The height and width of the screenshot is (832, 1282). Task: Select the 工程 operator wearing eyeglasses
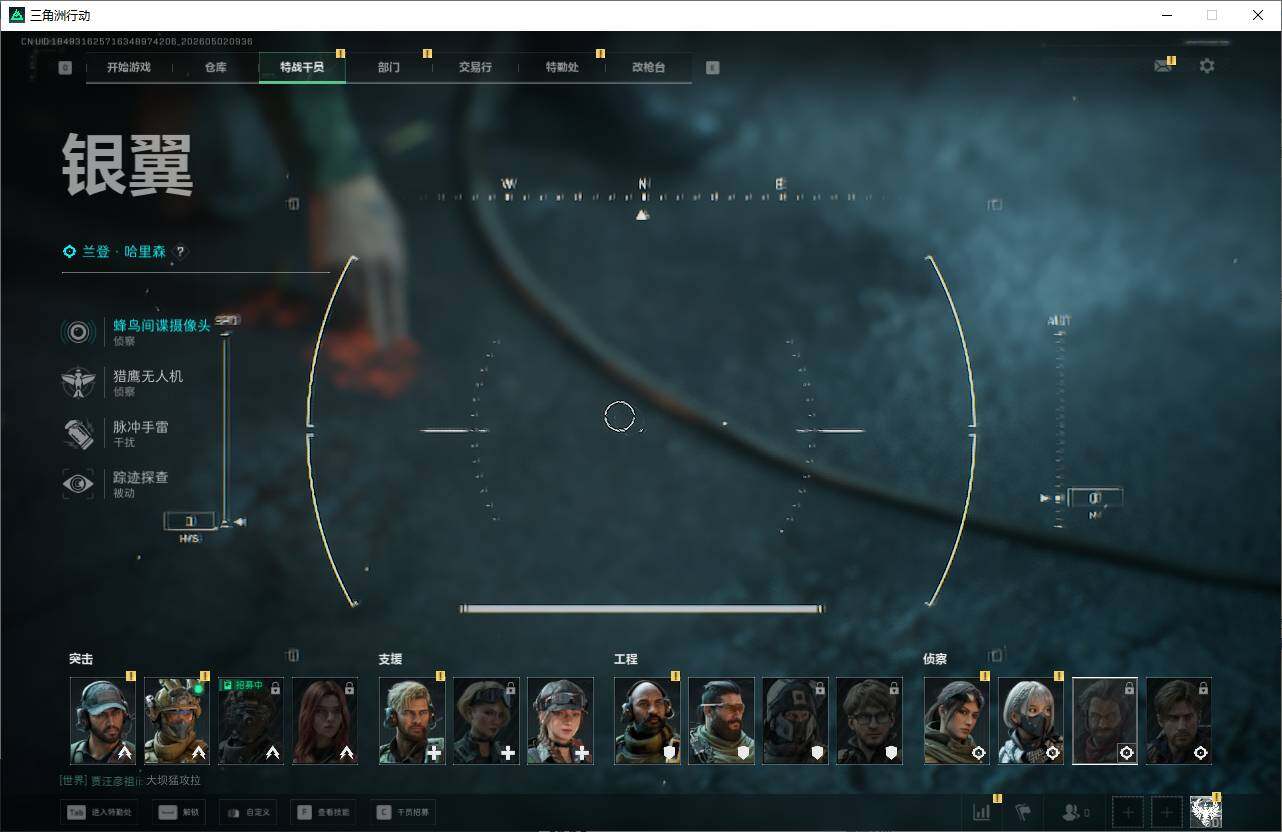pos(869,721)
